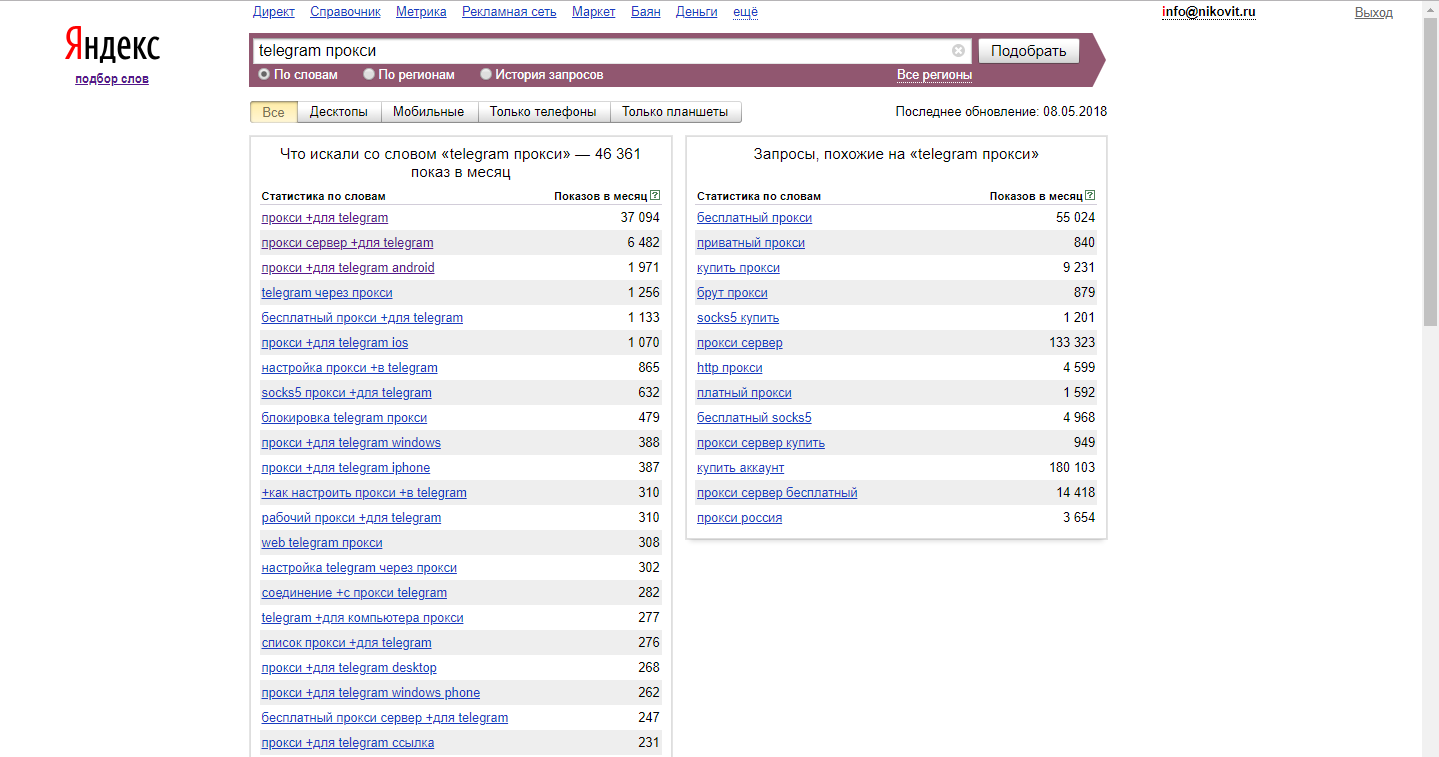The width and height of the screenshot is (1439, 757).
Task: Select the 'История запросов' radio button
Action: click(x=486, y=74)
